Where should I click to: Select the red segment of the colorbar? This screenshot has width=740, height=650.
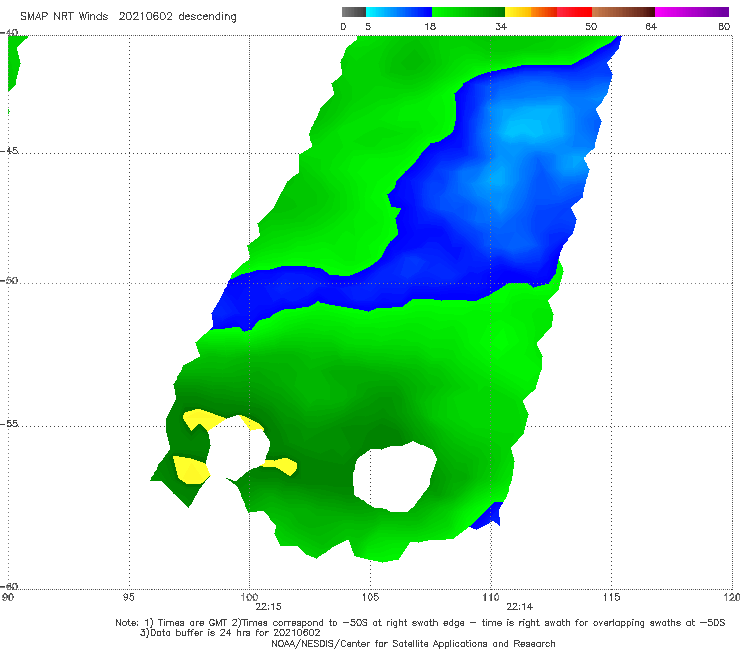(574, 12)
